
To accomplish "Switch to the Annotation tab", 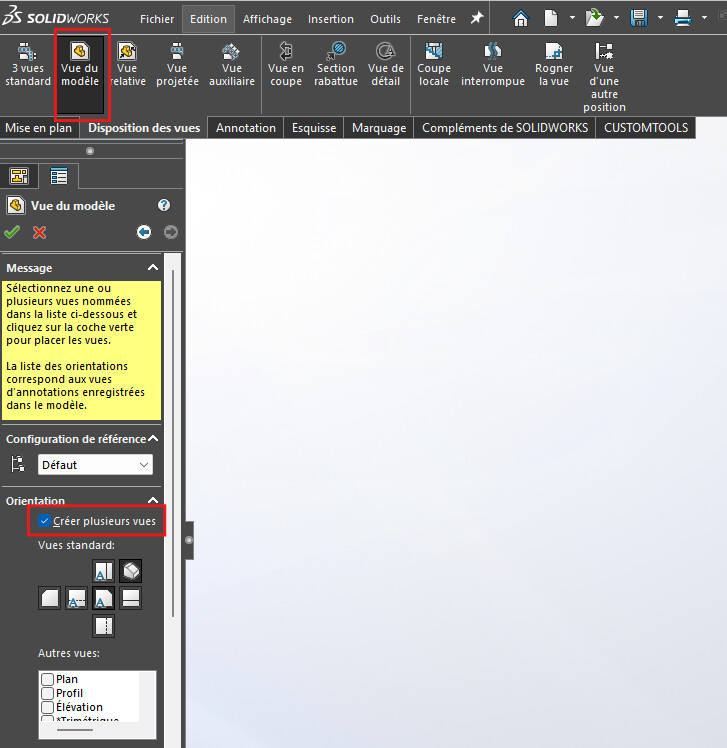I will click(x=245, y=128).
